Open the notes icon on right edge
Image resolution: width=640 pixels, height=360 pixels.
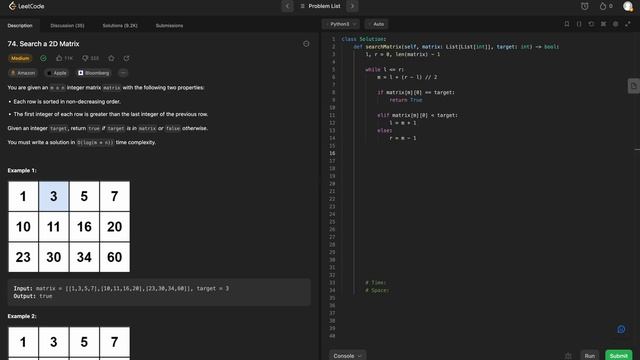(633, 86)
